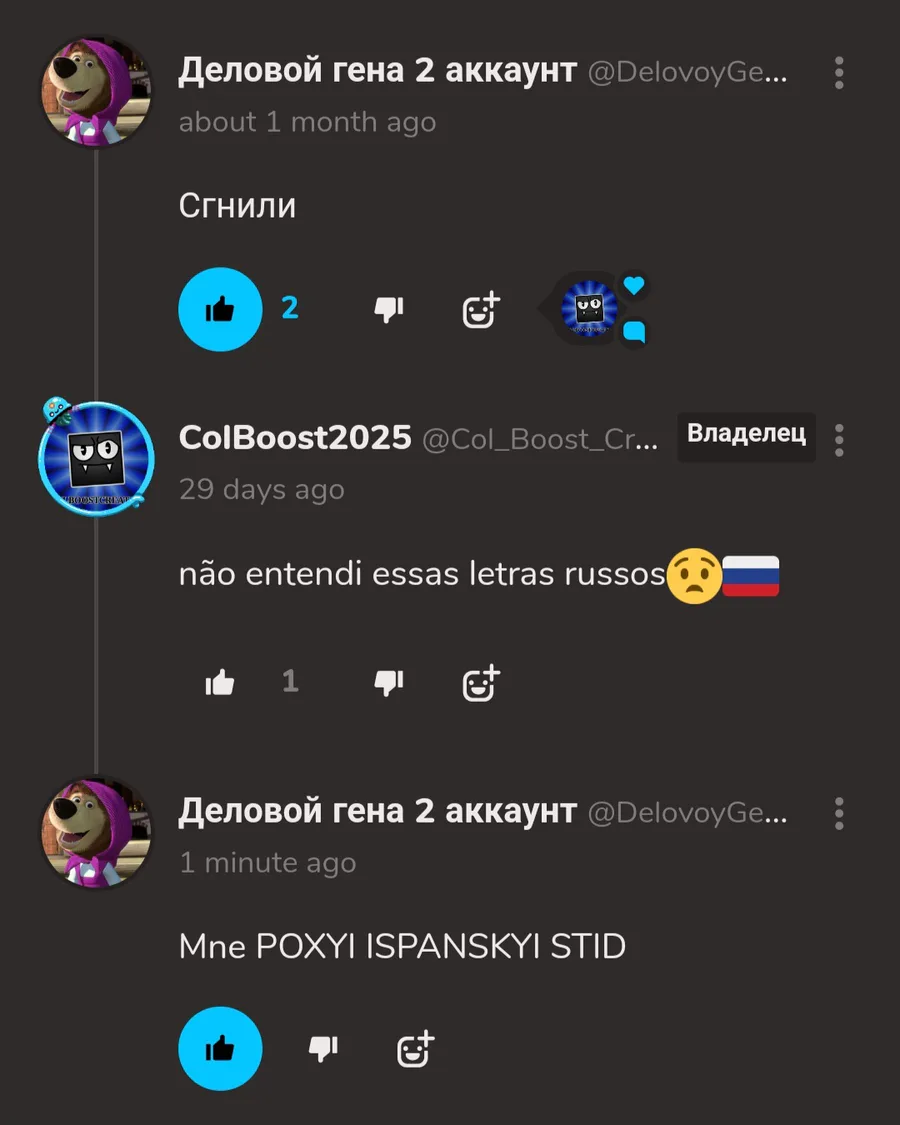Add a sticker reaction to the ColBoost2025 comment
The image size is (900, 1125).
[x=481, y=682]
